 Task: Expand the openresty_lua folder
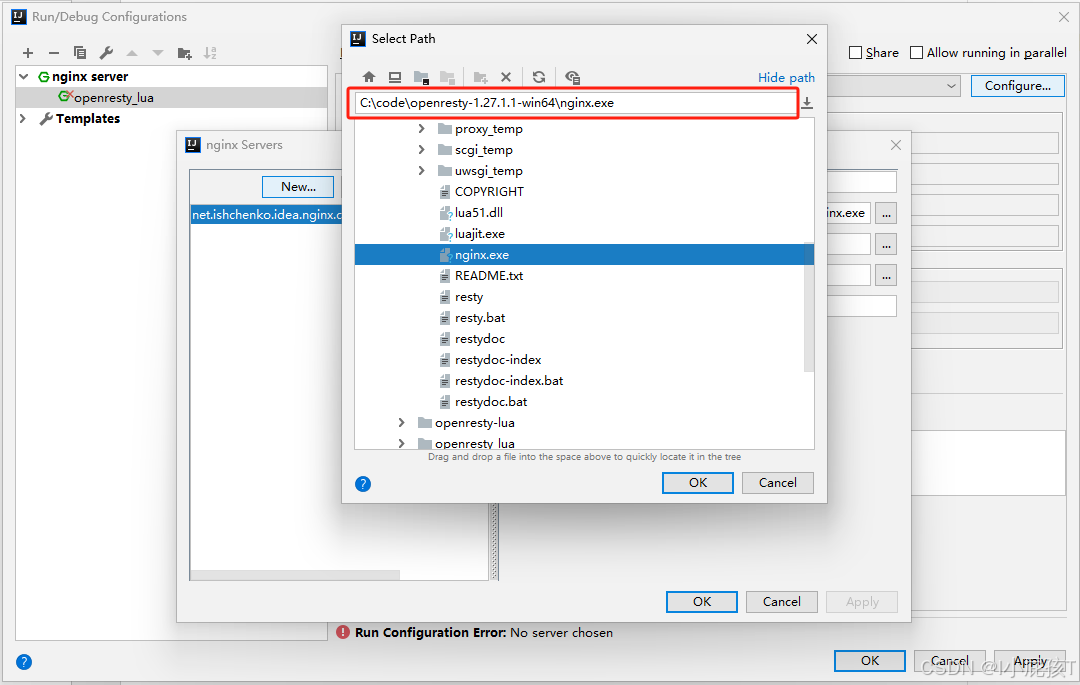pos(402,443)
